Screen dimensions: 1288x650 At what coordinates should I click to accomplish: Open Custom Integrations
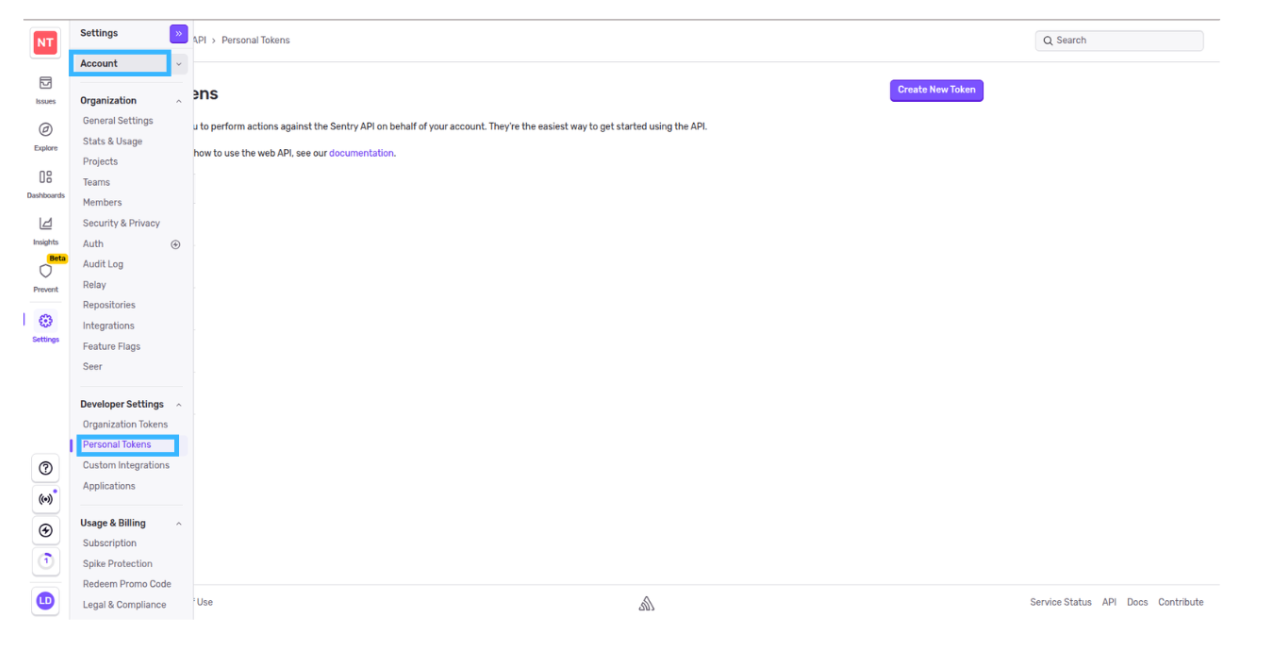(x=126, y=466)
